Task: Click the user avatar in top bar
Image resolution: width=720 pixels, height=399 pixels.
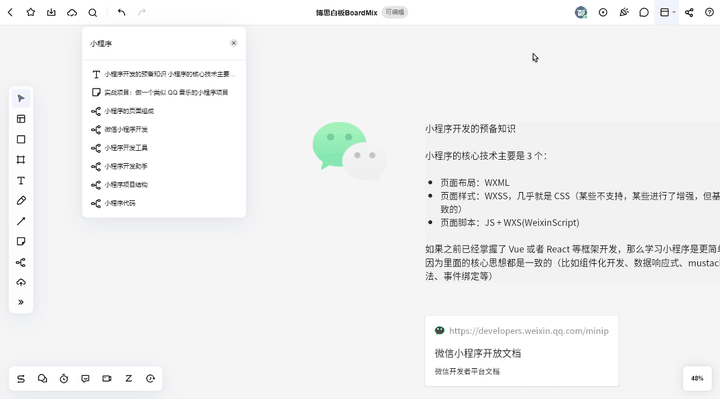Action: click(581, 12)
